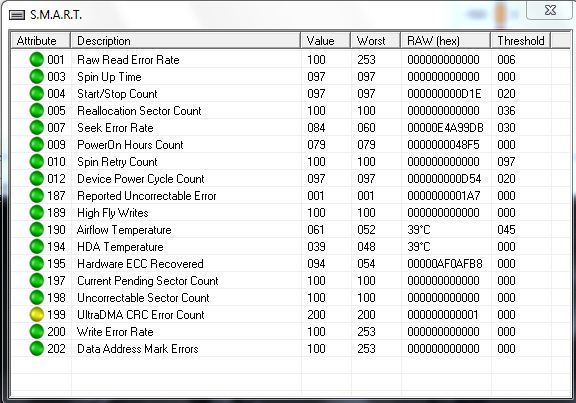Select the Seek Error Rate description
The image size is (576, 403).
pyautogui.click(x=115, y=127)
